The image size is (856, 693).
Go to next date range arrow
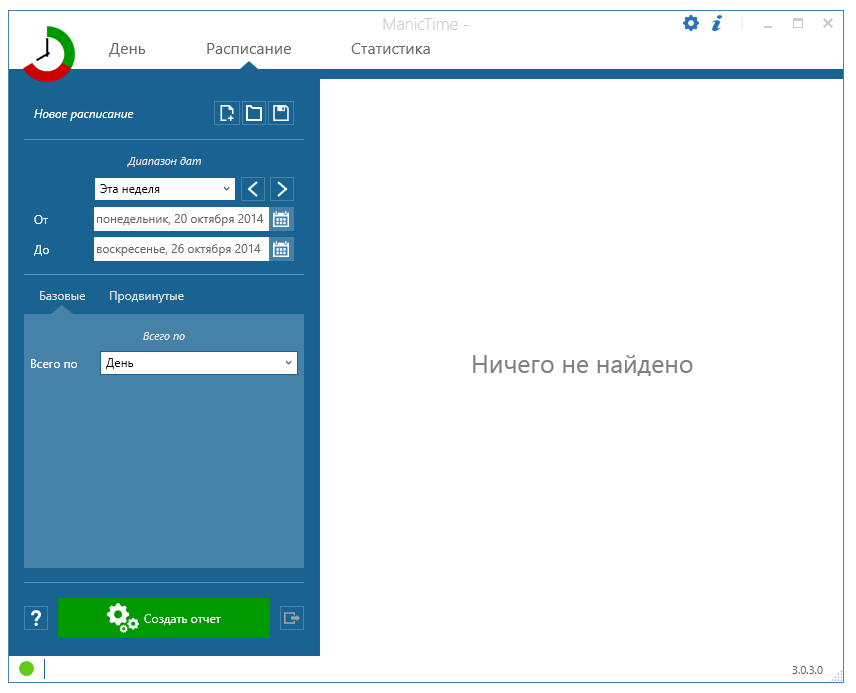pyautogui.click(x=282, y=188)
